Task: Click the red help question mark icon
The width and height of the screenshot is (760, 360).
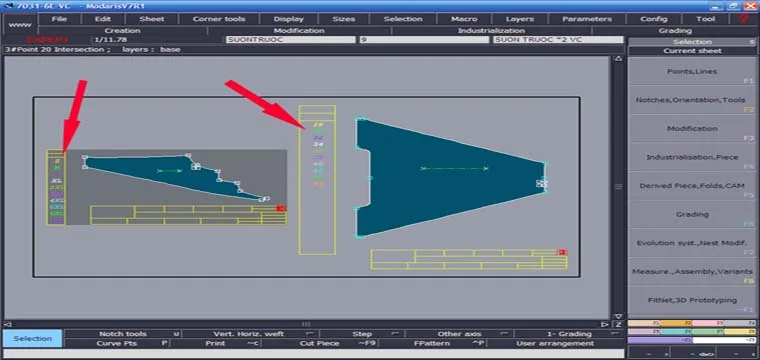Action: [744, 19]
